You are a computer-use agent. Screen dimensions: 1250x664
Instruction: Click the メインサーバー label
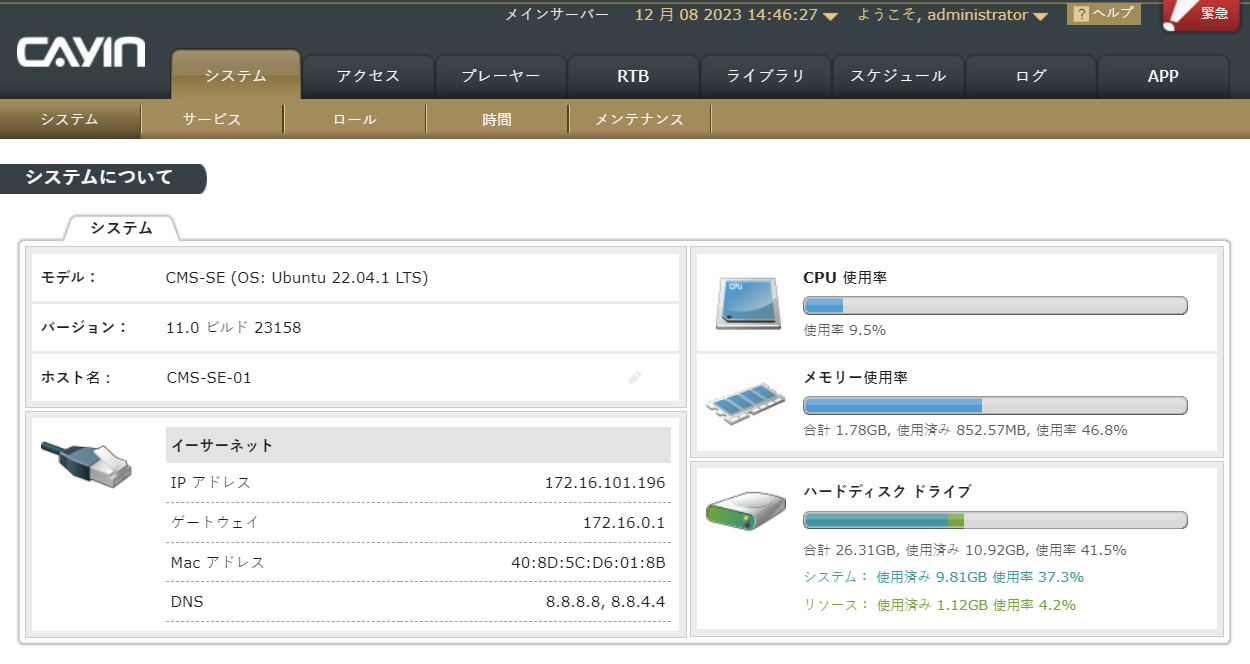pyautogui.click(x=557, y=14)
